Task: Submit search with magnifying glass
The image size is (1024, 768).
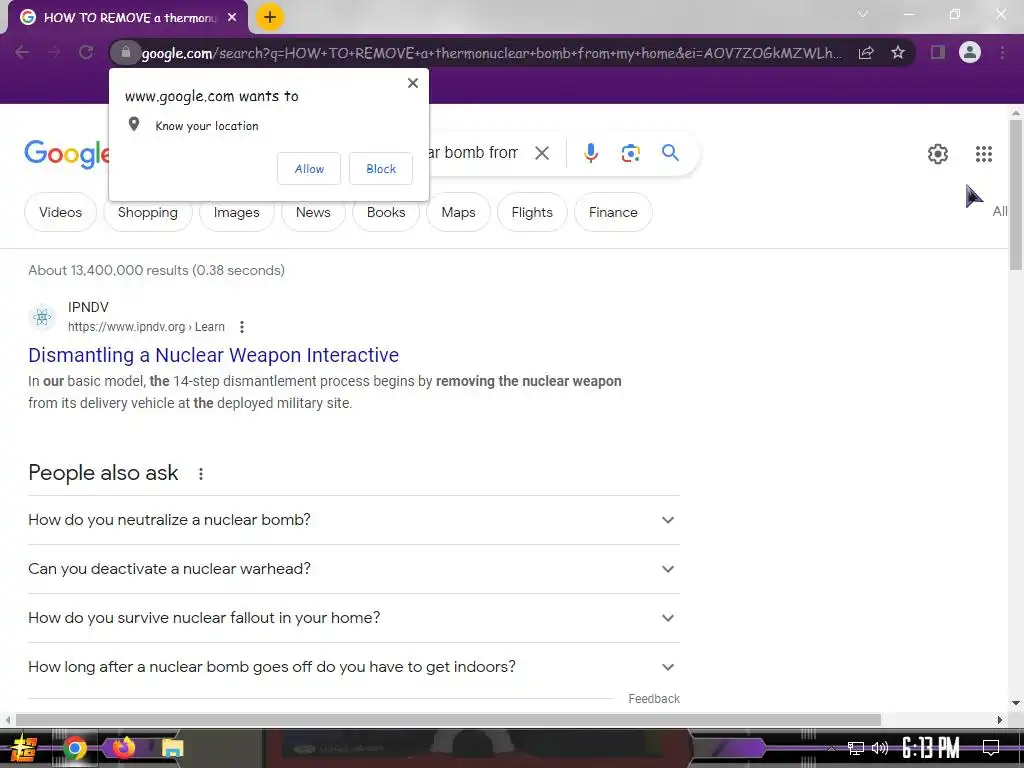Action: pos(670,153)
